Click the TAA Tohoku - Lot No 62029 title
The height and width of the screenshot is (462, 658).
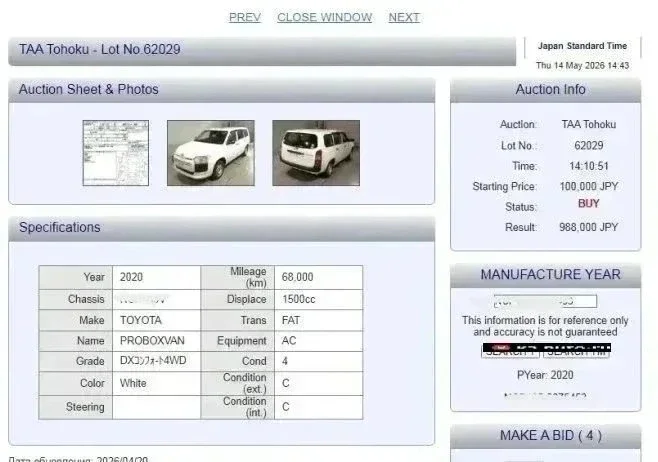tap(99, 50)
